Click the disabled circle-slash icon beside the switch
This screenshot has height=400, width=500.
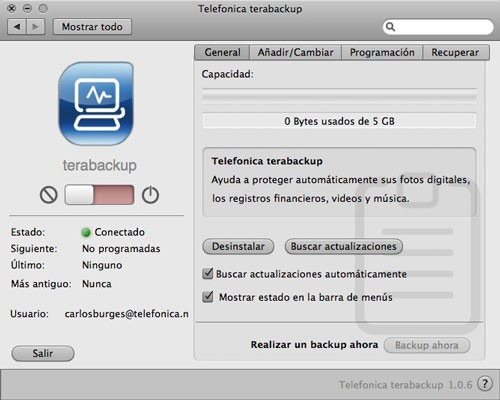[x=49, y=195]
